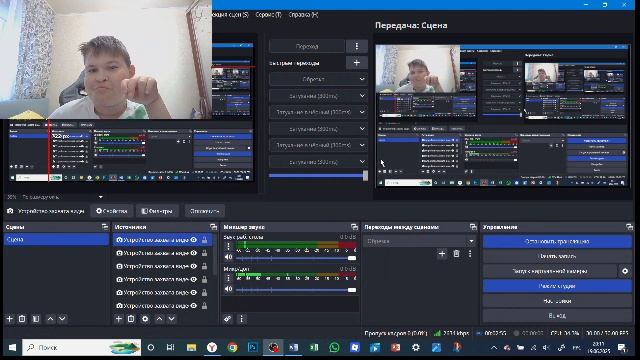This screenshot has height=360, width=640.
Task: Move source down with arrow in Источники panel
Action: pos(171,319)
